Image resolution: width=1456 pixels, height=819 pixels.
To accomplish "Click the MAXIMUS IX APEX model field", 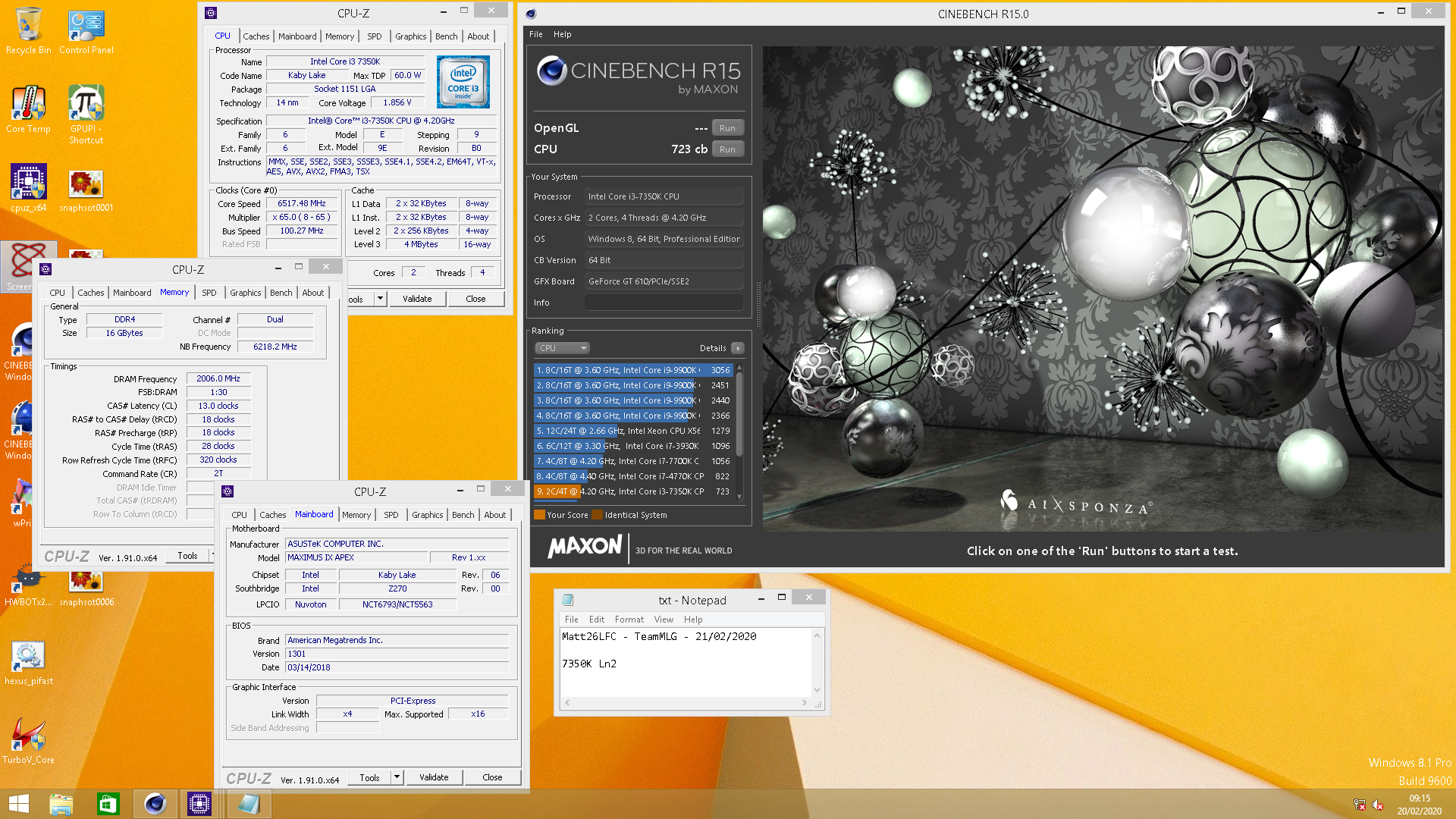I will tap(356, 557).
